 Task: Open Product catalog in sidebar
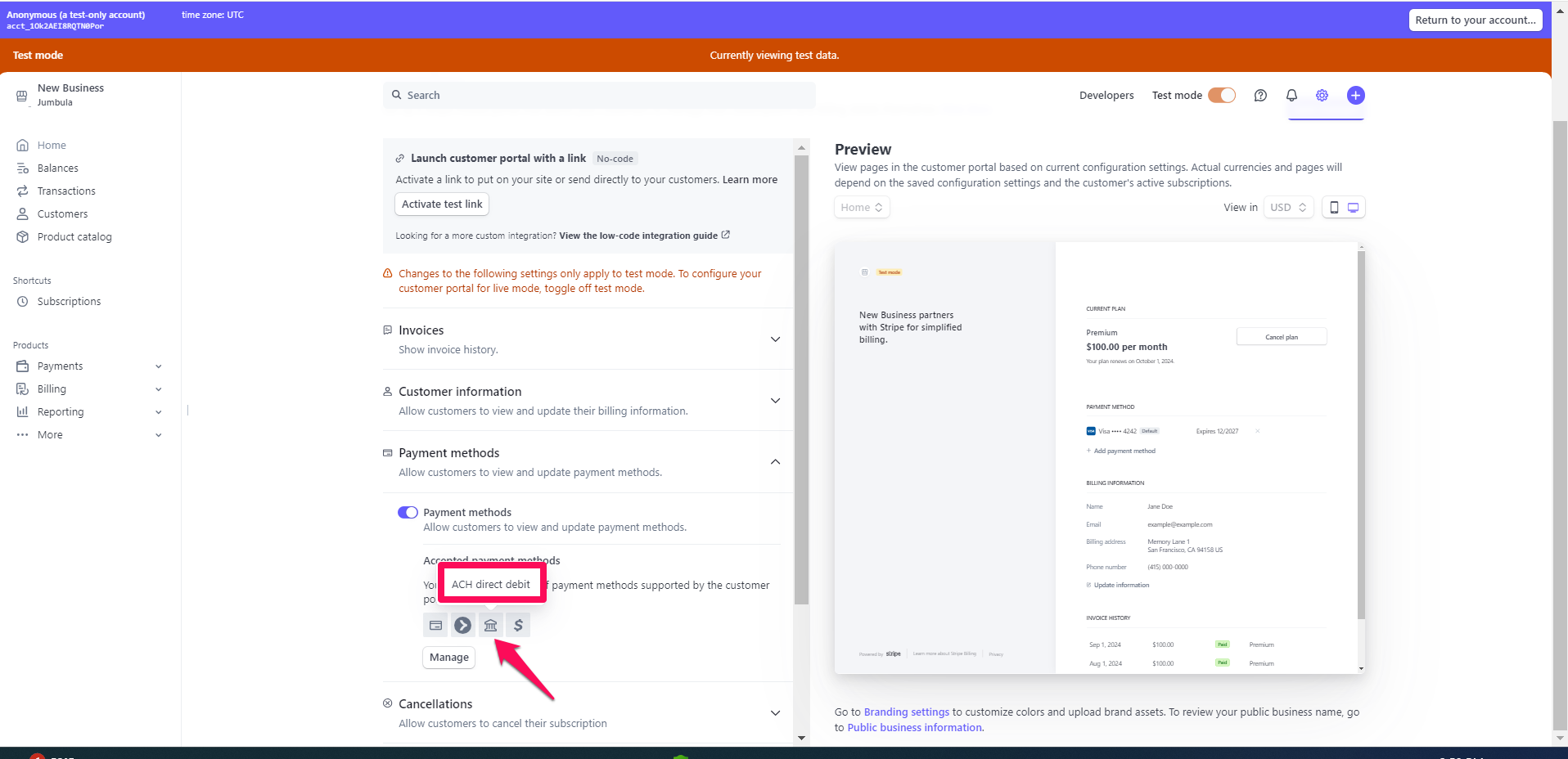(x=74, y=236)
